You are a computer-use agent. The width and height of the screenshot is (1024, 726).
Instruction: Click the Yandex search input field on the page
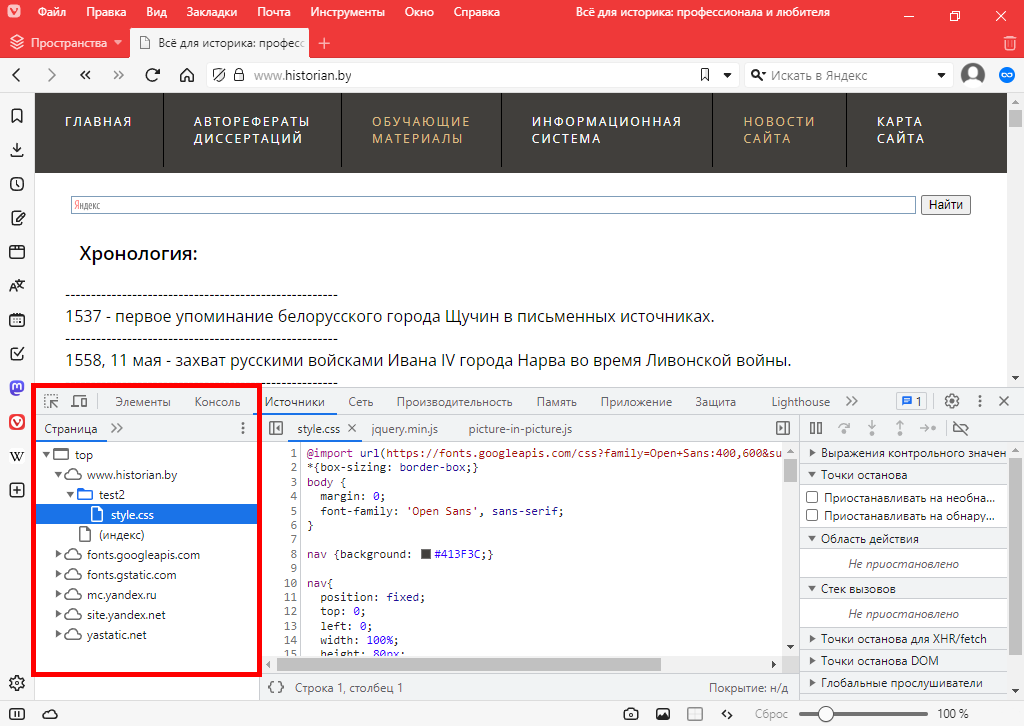(x=493, y=205)
